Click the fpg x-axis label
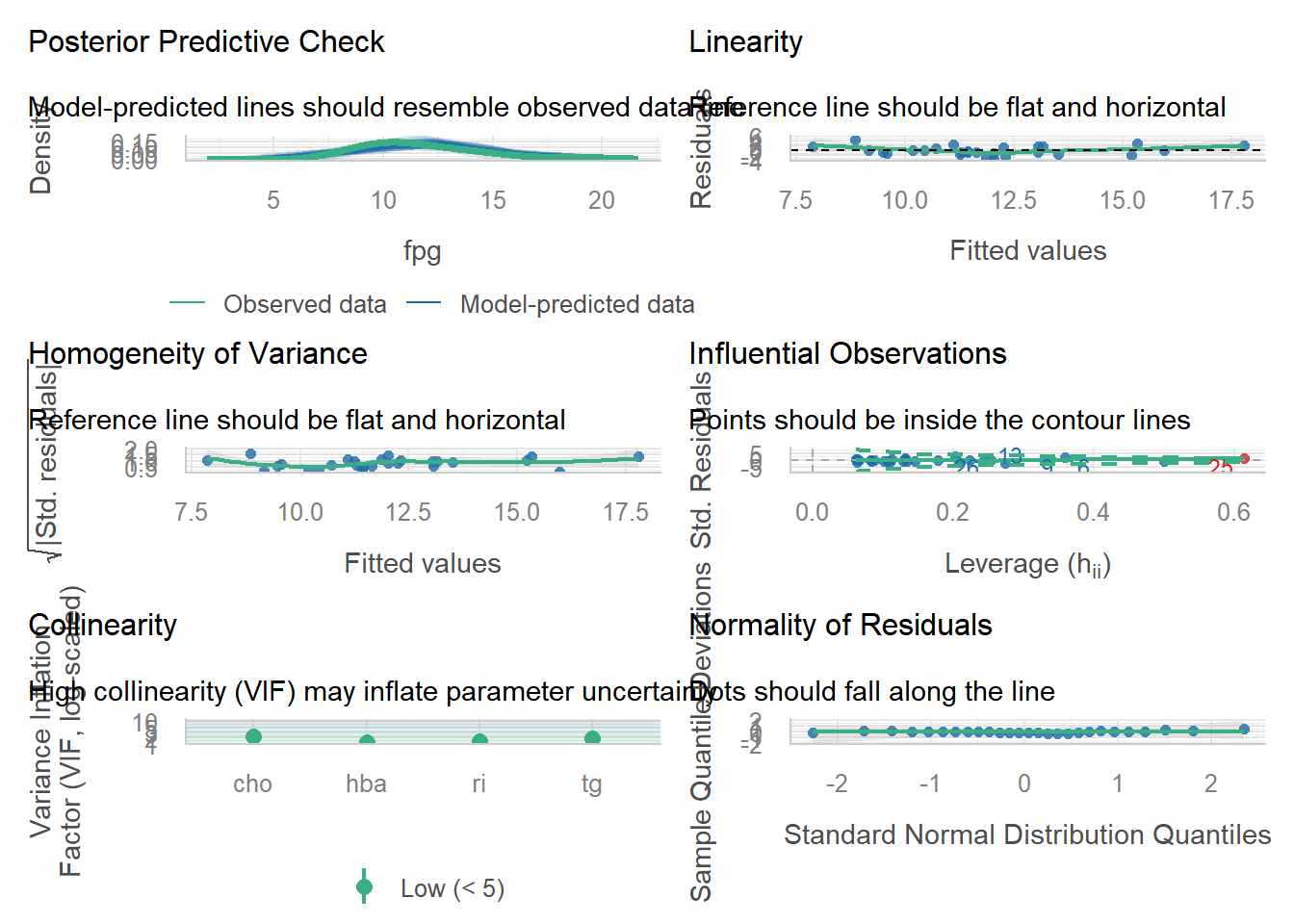Screen dimensions: 1294x924 pos(422,251)
